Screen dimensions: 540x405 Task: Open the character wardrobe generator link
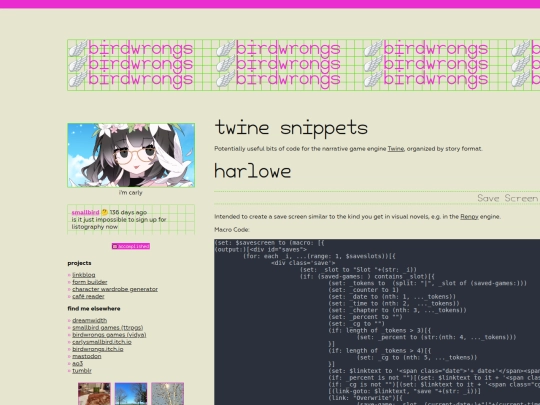pos(115,289)
